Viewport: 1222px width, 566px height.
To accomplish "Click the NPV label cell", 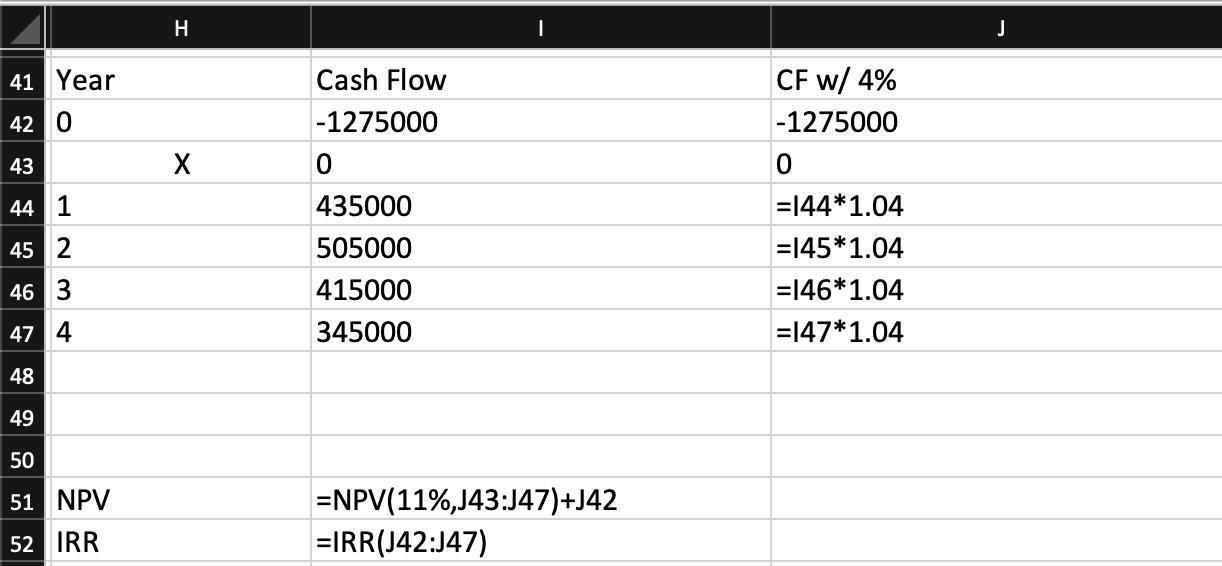I will pos(180,500).
